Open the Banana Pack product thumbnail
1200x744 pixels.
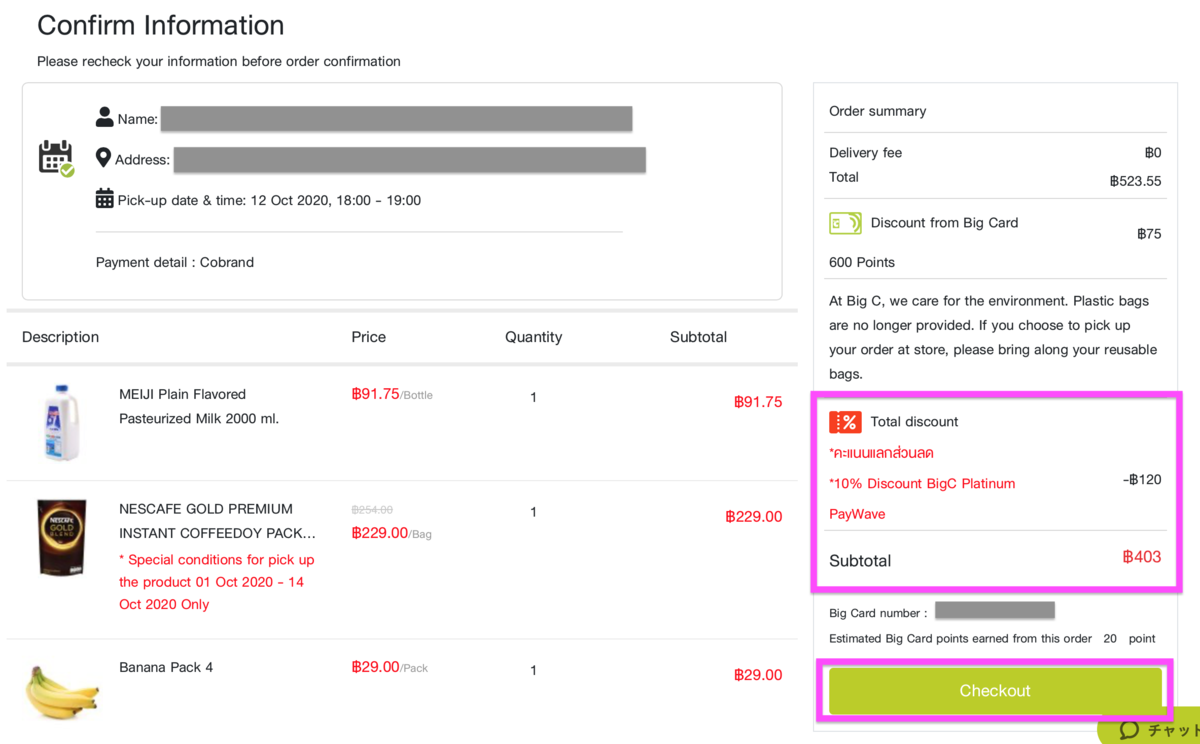(62, 691)
